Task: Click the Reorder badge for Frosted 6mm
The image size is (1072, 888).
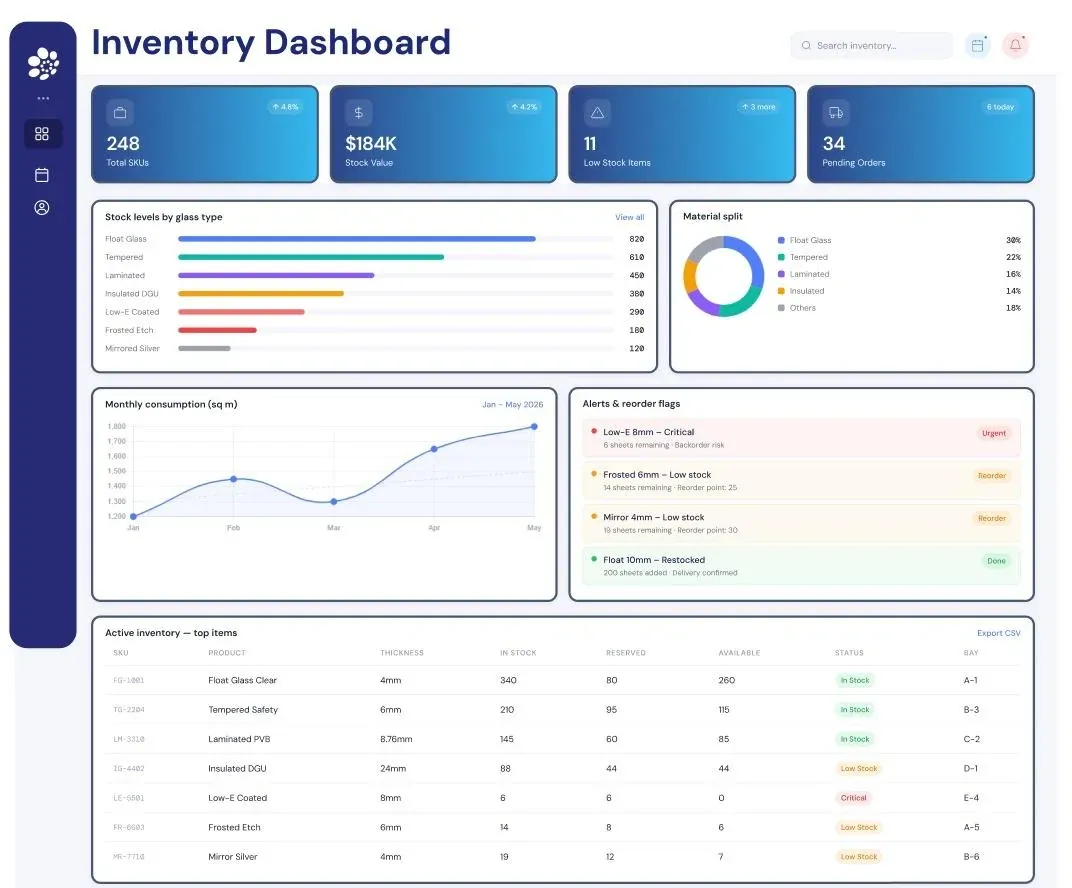Action: (991, 476)
